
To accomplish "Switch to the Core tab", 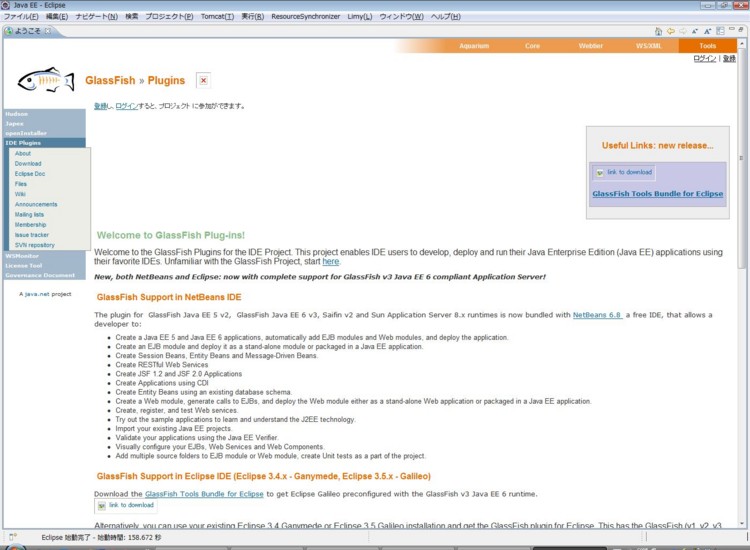I will coord(532,46).
